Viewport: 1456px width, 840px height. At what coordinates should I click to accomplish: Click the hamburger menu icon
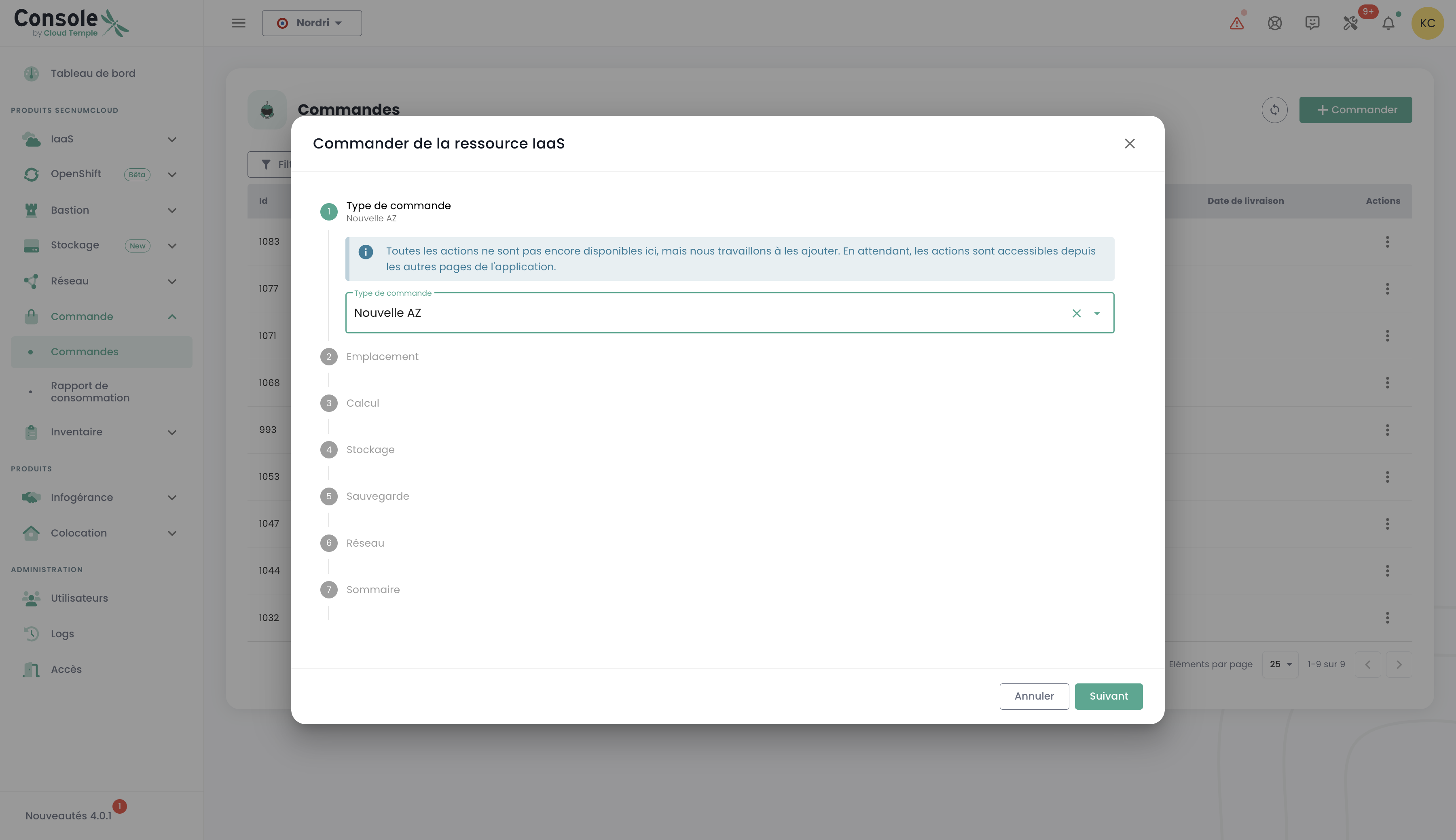pos(239,23)
